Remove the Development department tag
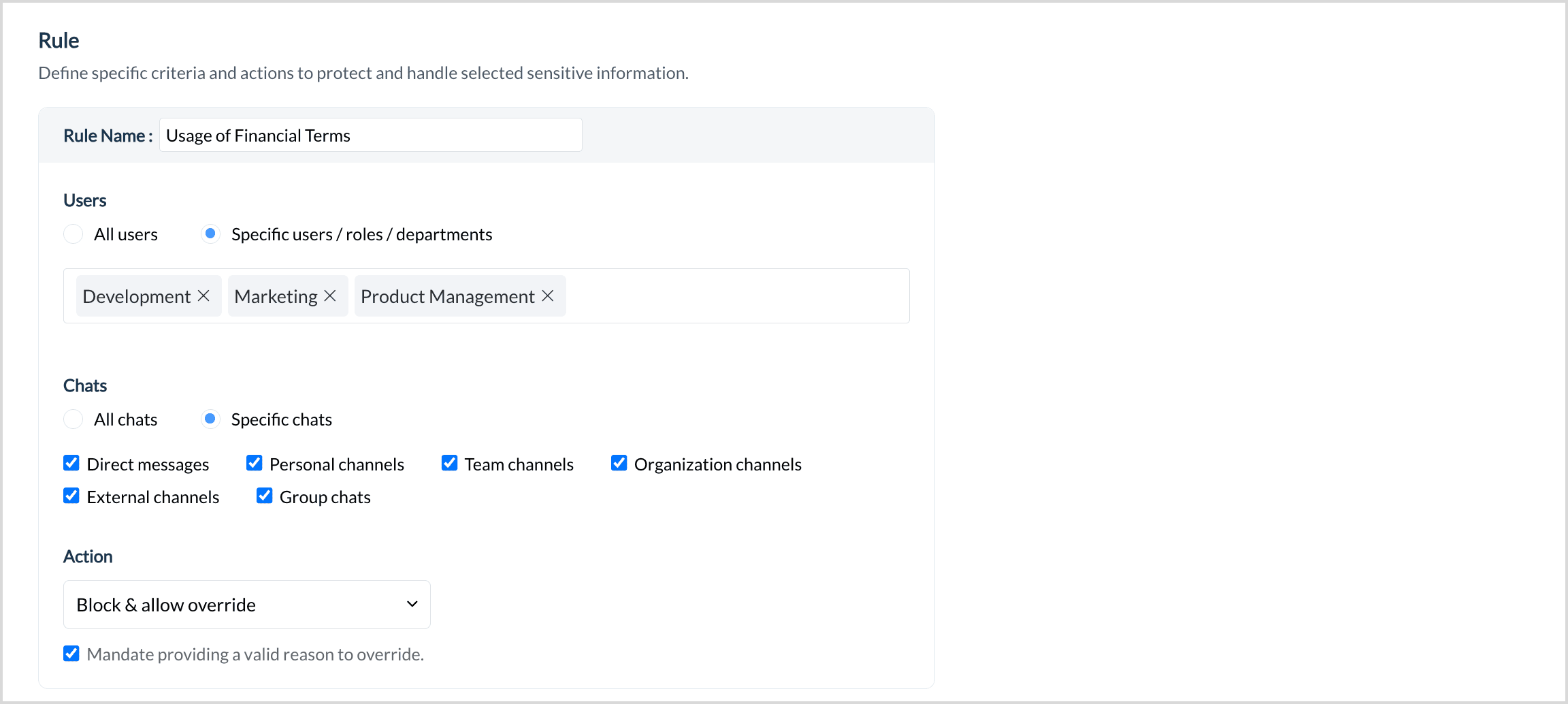1568x704 pixels. point(203,296)
